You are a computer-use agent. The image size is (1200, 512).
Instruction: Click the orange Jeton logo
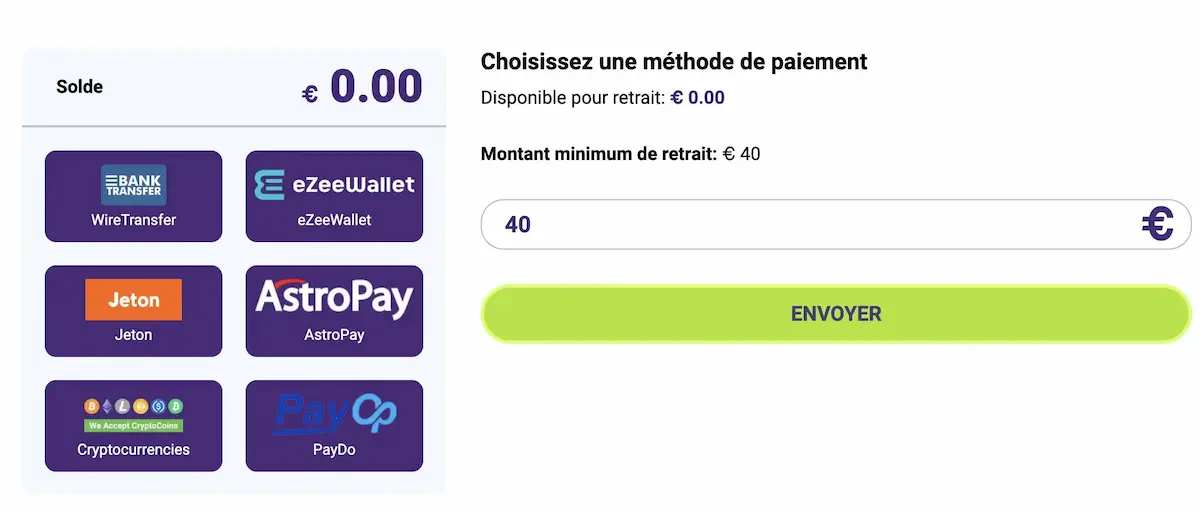point(133,300)
